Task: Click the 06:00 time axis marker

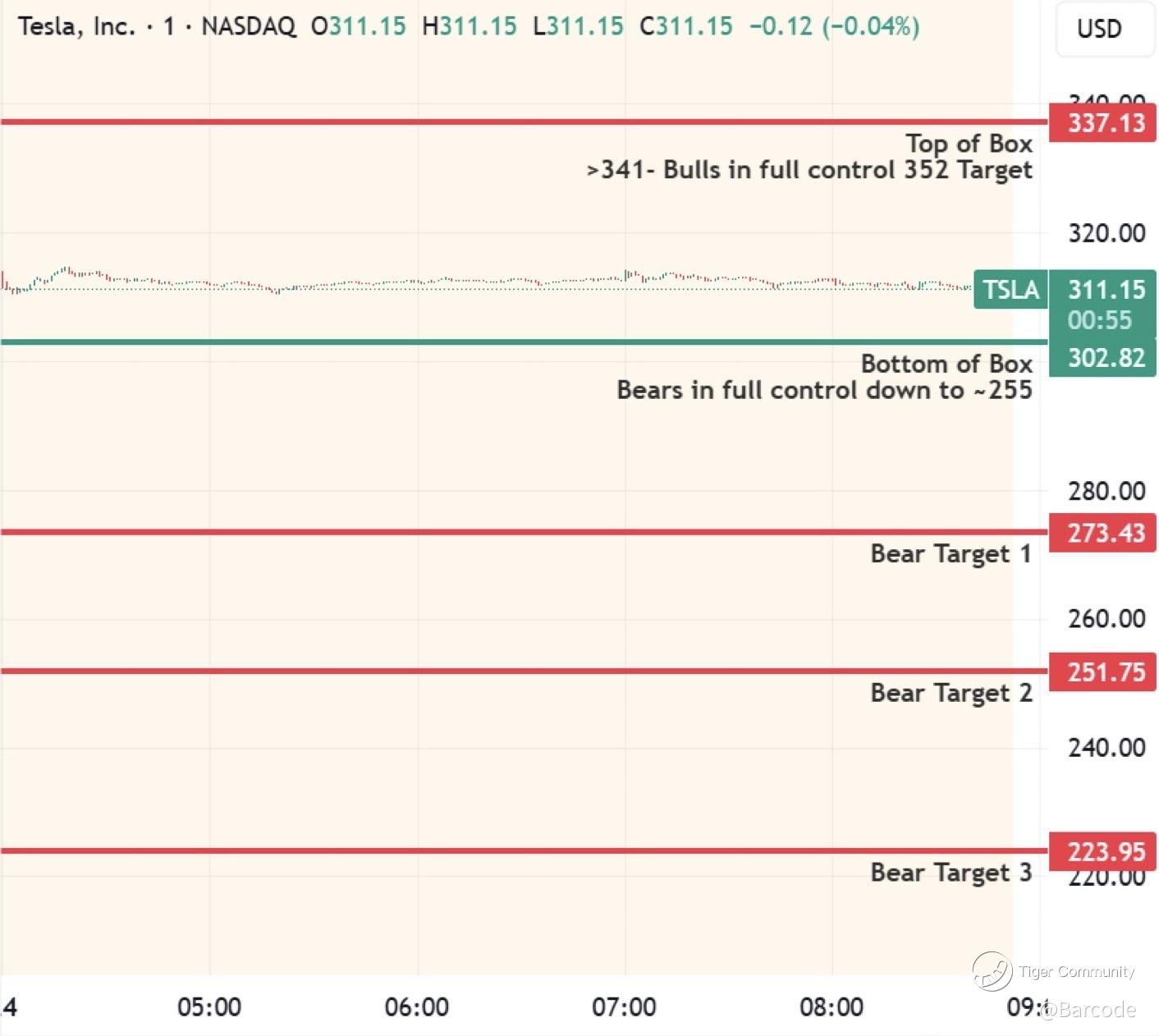Action: point(417,1007)
